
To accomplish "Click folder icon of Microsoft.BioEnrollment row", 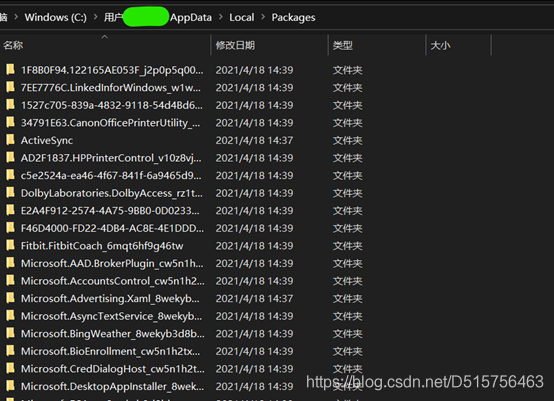I will pyautogui.click(x=10, y=351).
